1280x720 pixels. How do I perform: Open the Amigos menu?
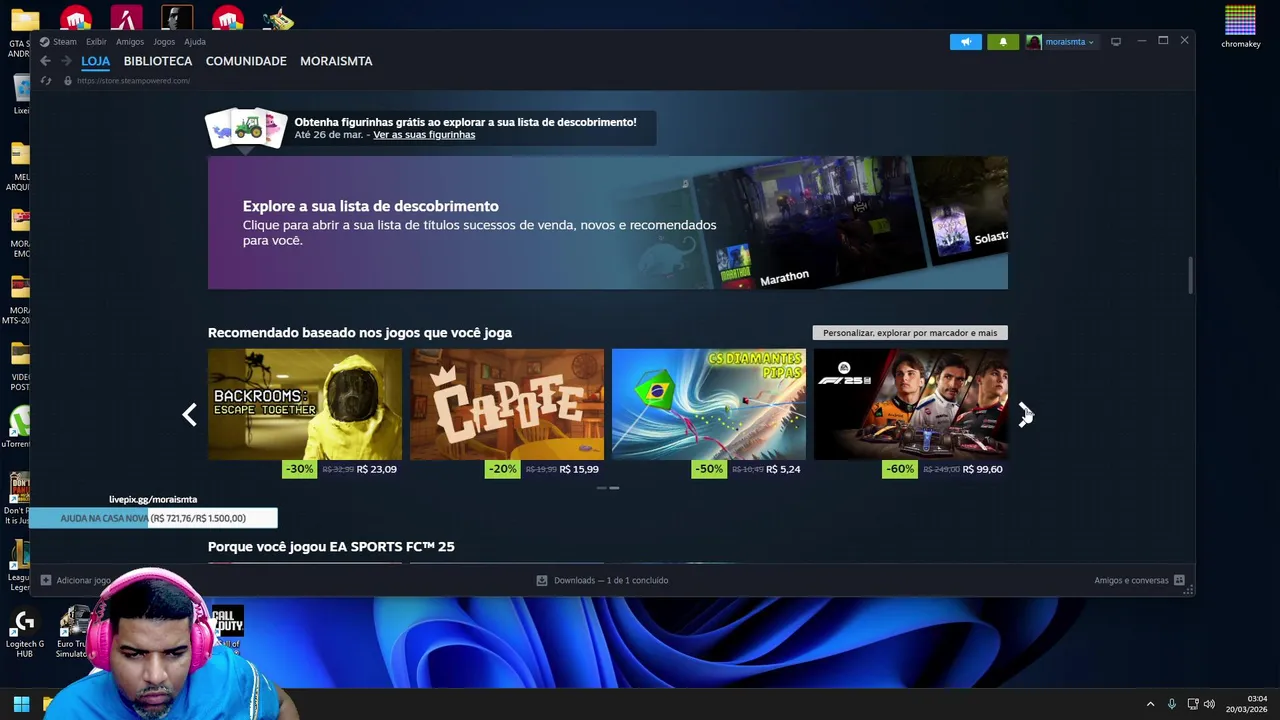coord(130,42)
